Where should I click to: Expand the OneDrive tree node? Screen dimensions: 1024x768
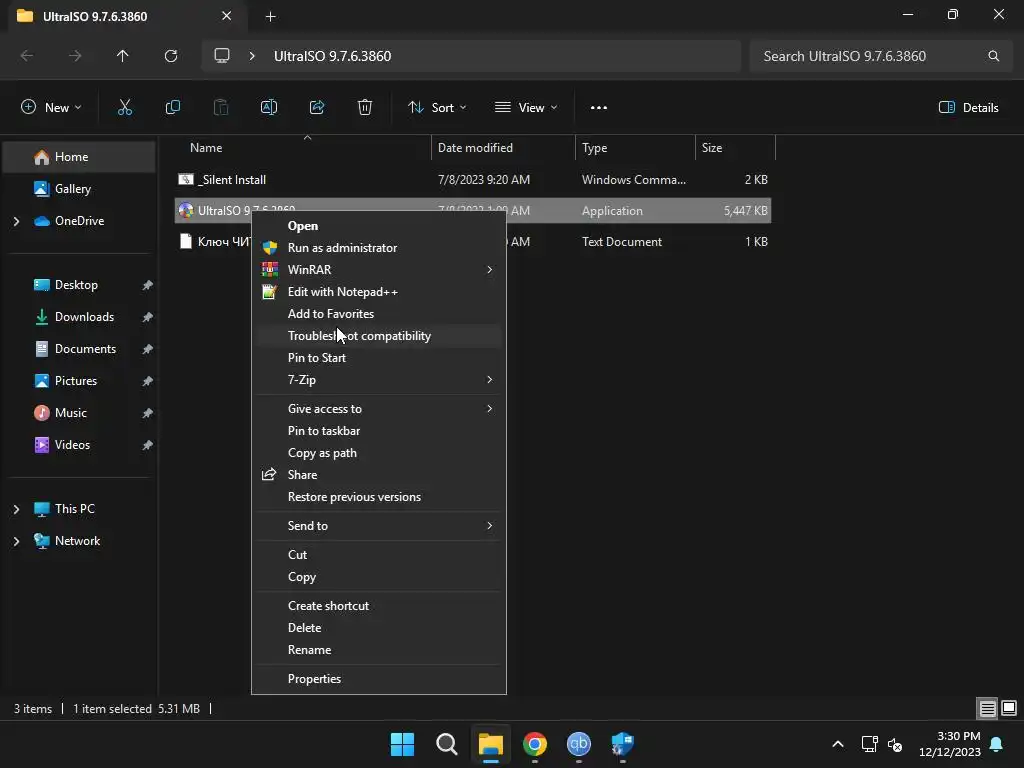(16, 221)
